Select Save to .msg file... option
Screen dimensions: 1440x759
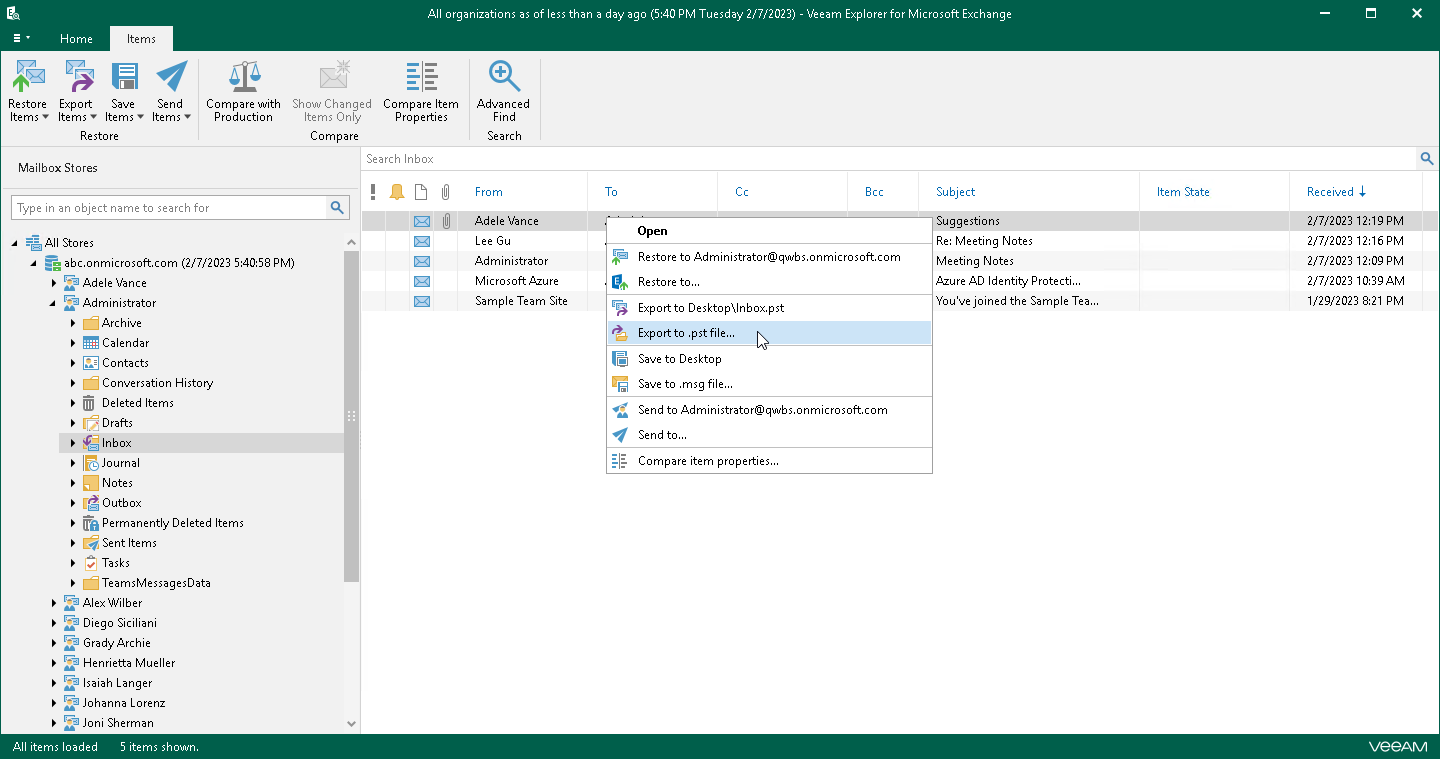(685, 384)
